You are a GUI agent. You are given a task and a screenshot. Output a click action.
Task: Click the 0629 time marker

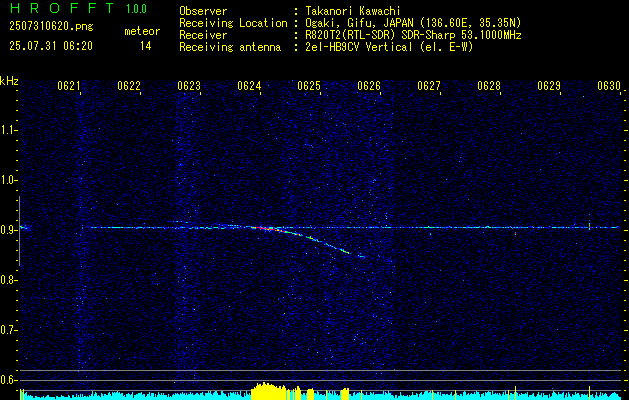coord(549,86)
